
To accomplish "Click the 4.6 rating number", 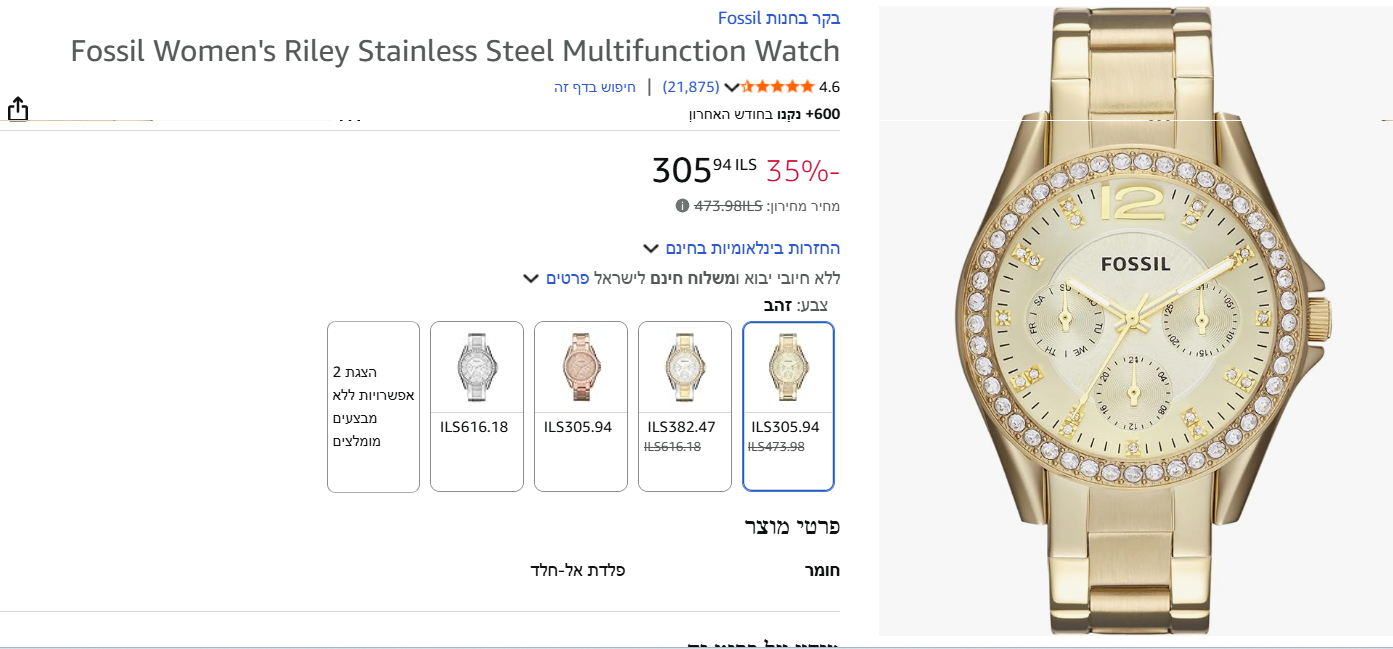I will pyautogui.click(x=829, y=87).
